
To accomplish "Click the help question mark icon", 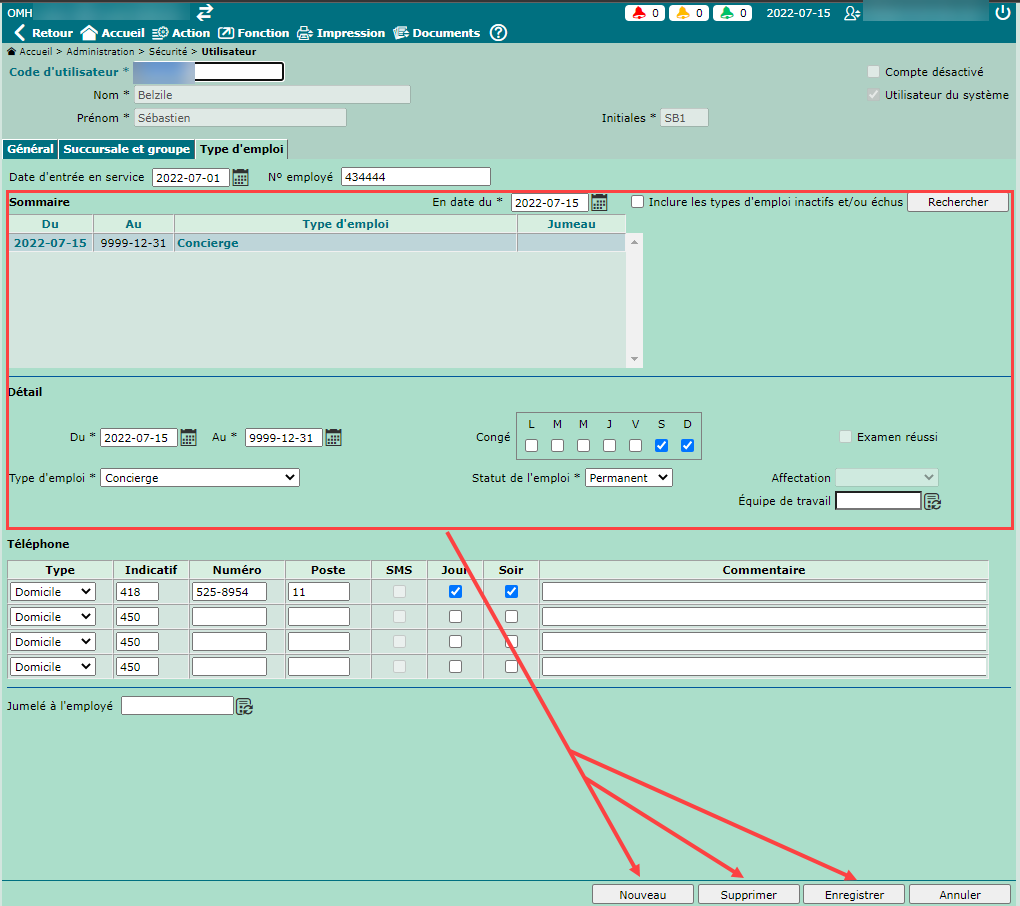I will coord(498,33).
